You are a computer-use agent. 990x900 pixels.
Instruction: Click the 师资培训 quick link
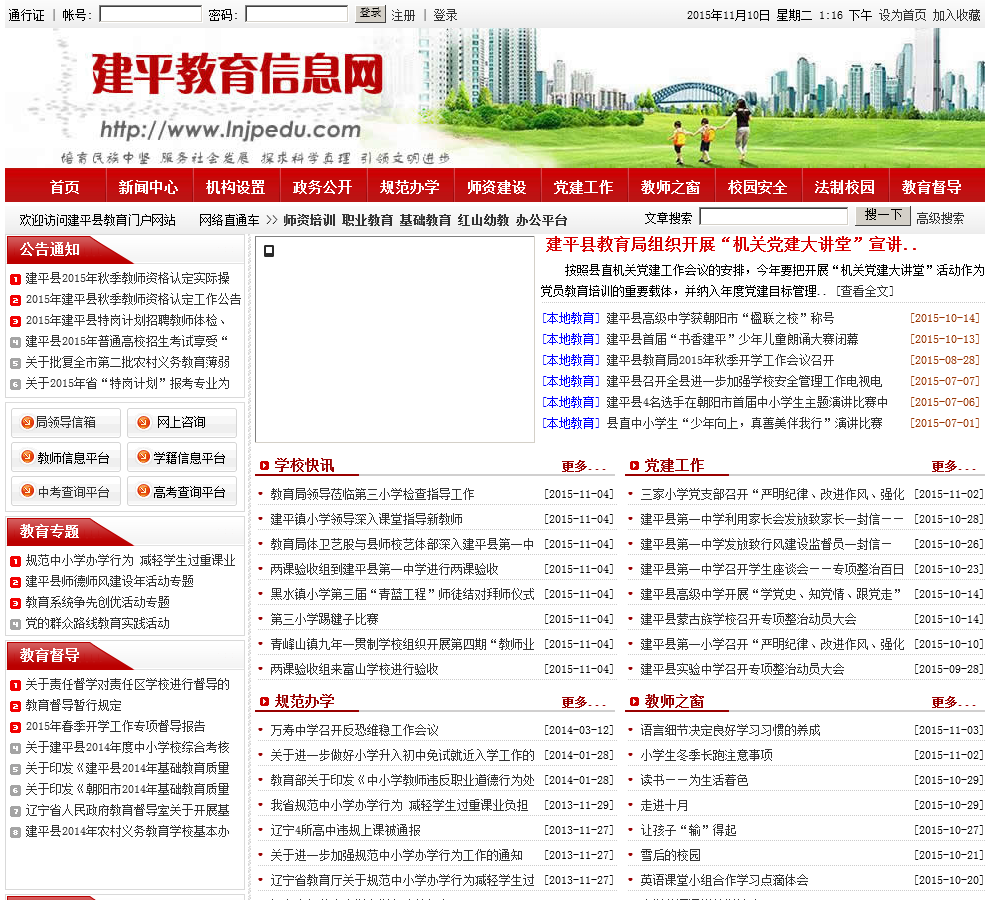click(x=309, y=220)
